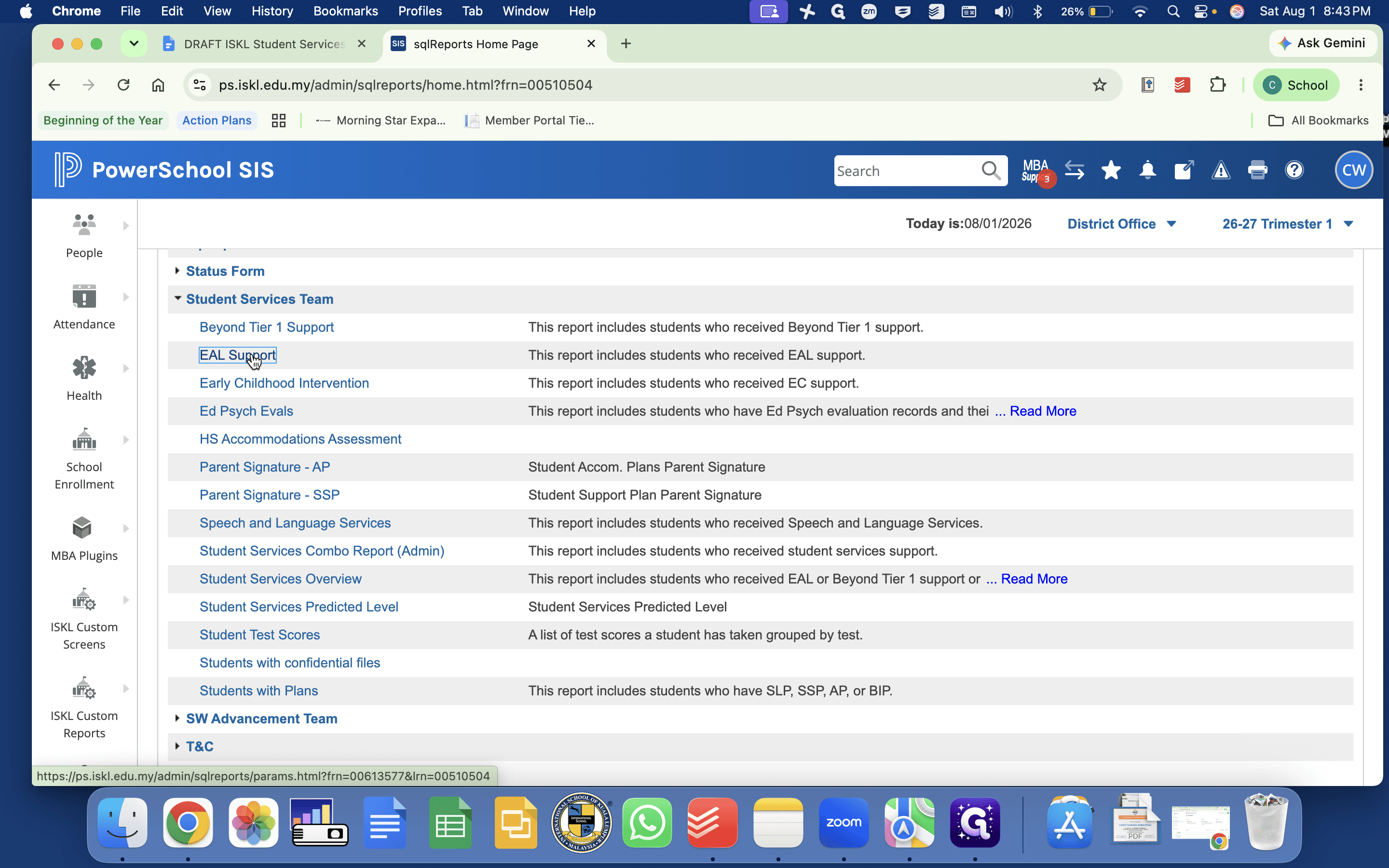Open macOS Control Center icon
The image size is (1389, 868).
coord(1200,11)
